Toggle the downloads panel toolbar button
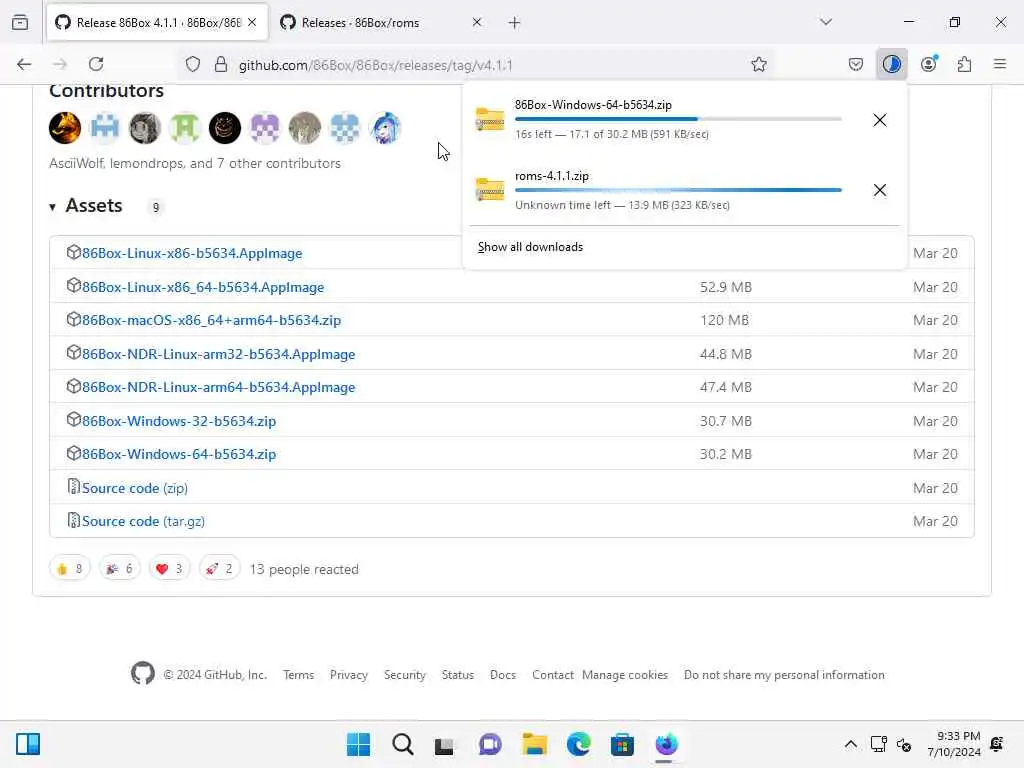 891,64
